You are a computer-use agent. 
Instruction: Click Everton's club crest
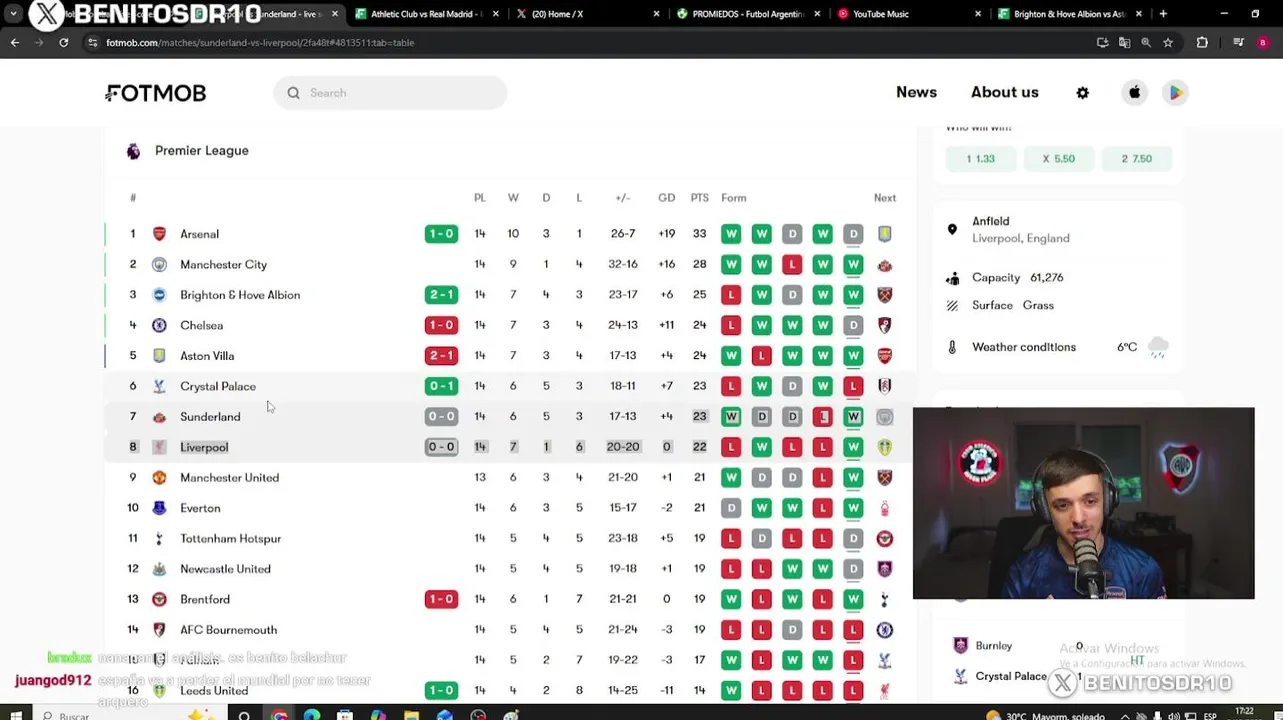[x=159, y=508]
